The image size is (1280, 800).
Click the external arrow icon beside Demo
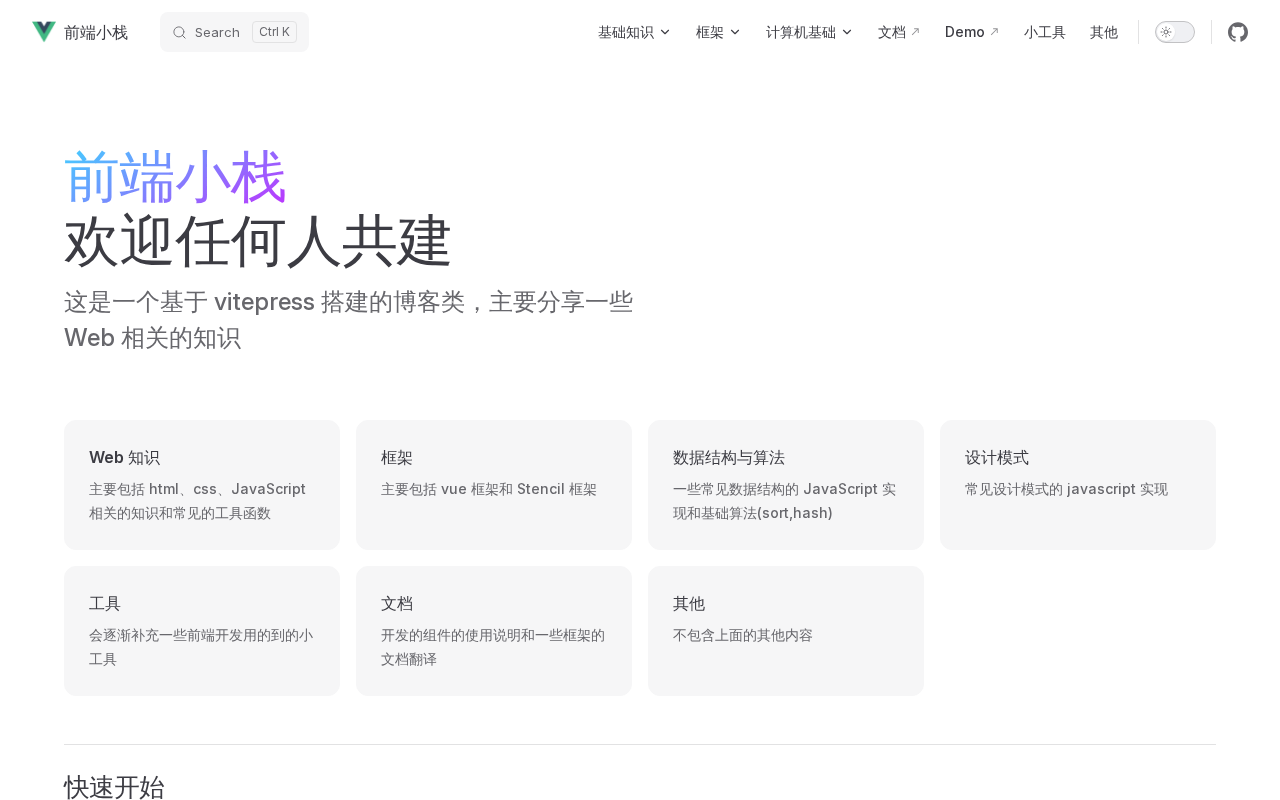994,32
